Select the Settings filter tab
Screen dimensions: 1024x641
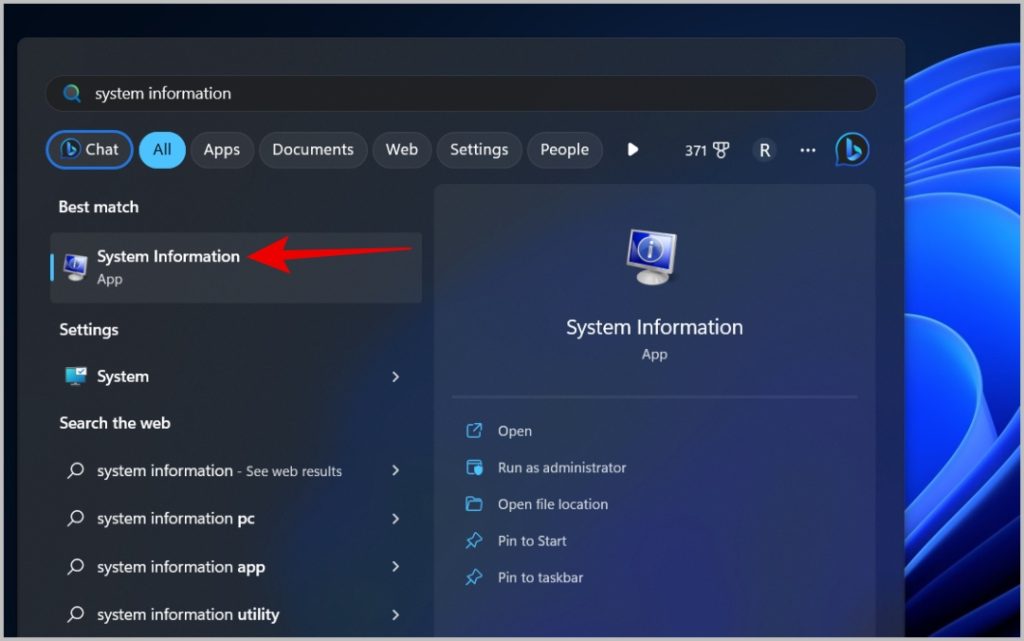[479, 150]
